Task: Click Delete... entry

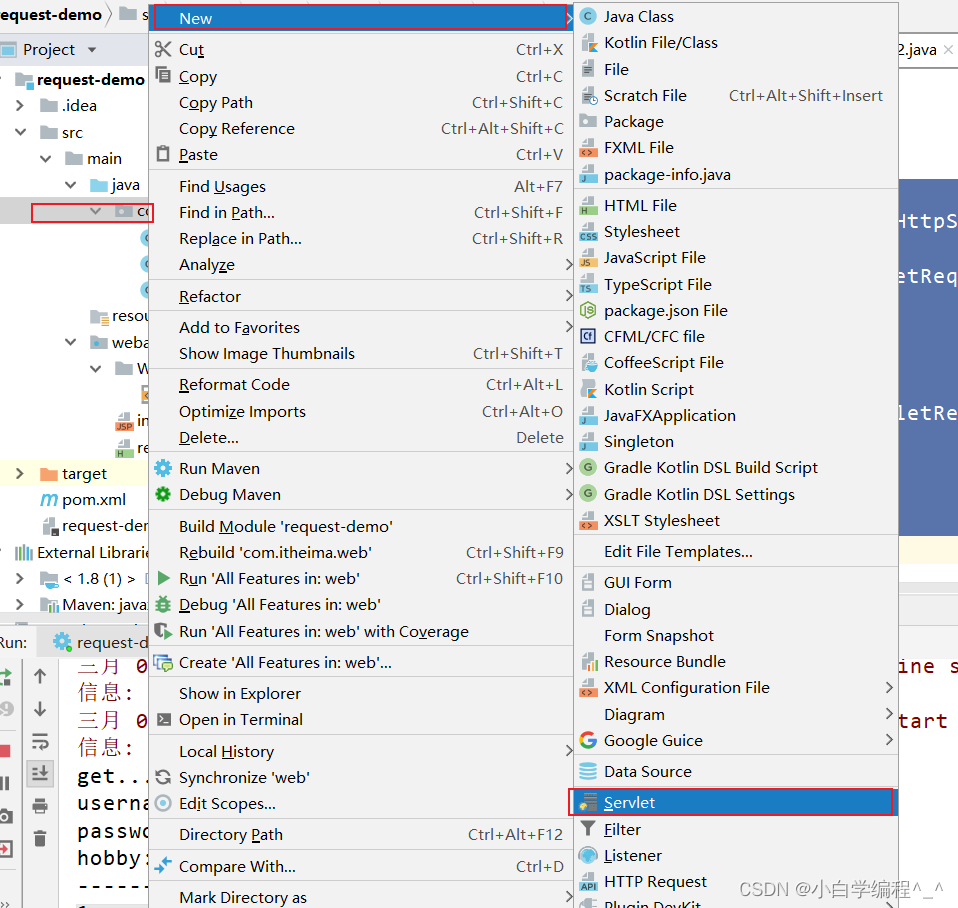Action: (x=360, y=438)
